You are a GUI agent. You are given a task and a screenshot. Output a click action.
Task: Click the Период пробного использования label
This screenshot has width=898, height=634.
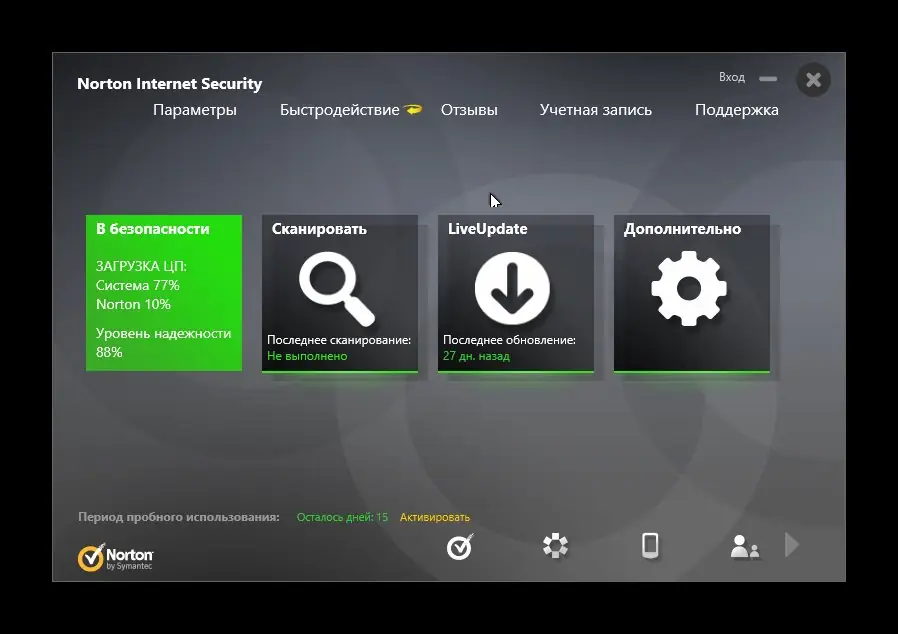pos(179,517)
